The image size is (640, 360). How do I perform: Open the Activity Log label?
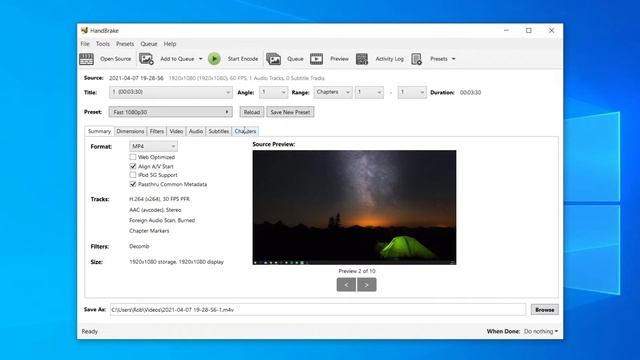pos(389,59)
